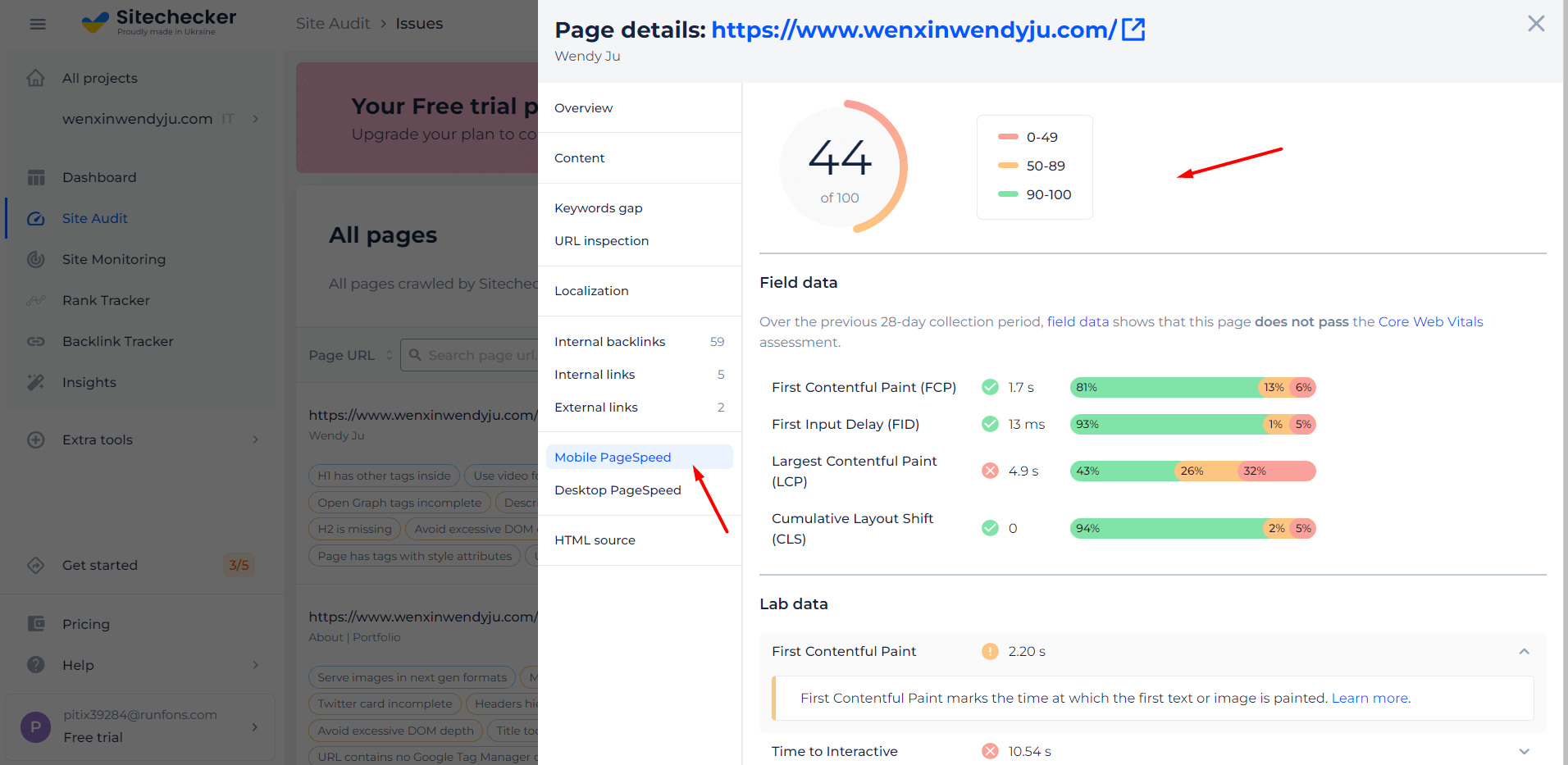The width and height of the screenshot is (1568, 765).
Task: Close the Page details panel
Action: [x=1536, y=24]
